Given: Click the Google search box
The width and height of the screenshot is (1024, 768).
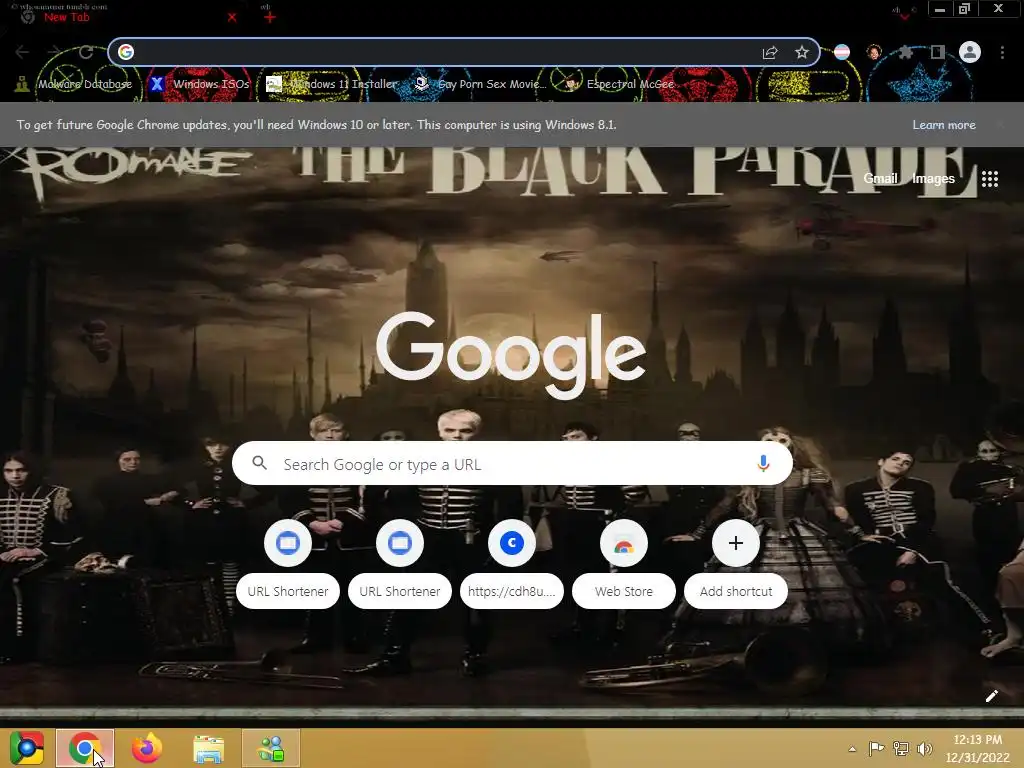Looking at the screenshot, I should point(512,464).
